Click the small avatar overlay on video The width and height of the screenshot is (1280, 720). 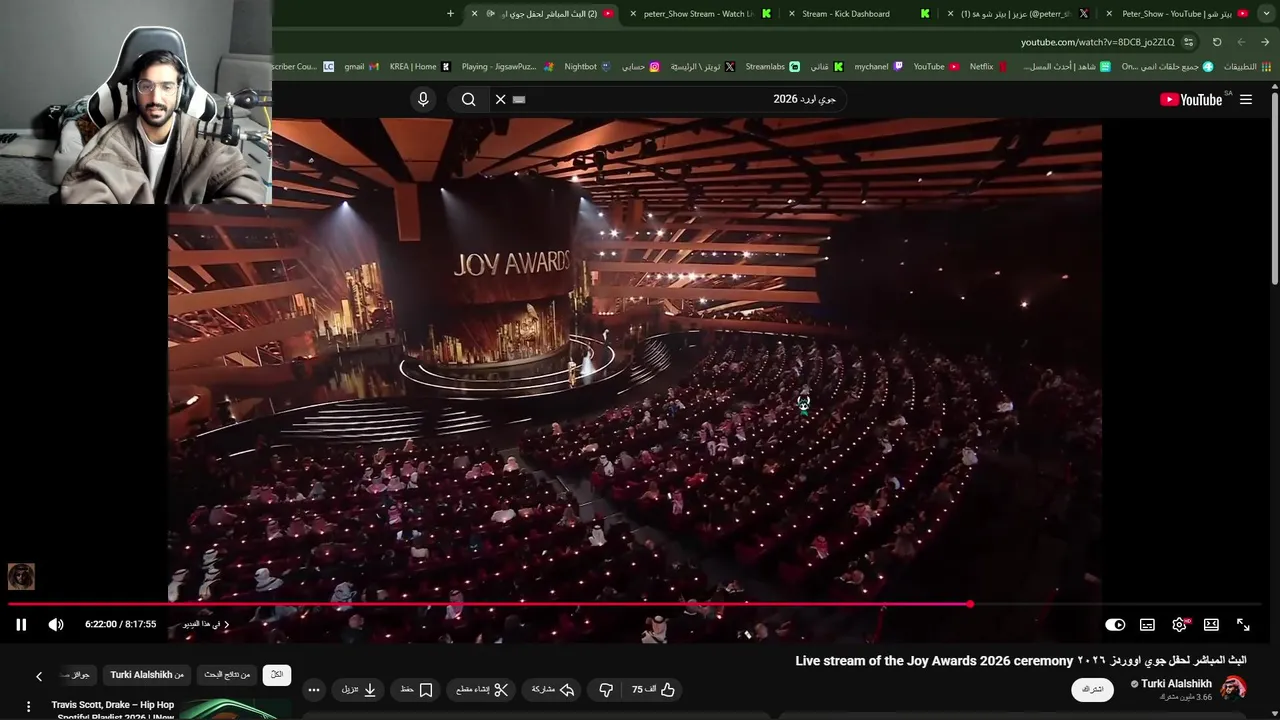21,576
